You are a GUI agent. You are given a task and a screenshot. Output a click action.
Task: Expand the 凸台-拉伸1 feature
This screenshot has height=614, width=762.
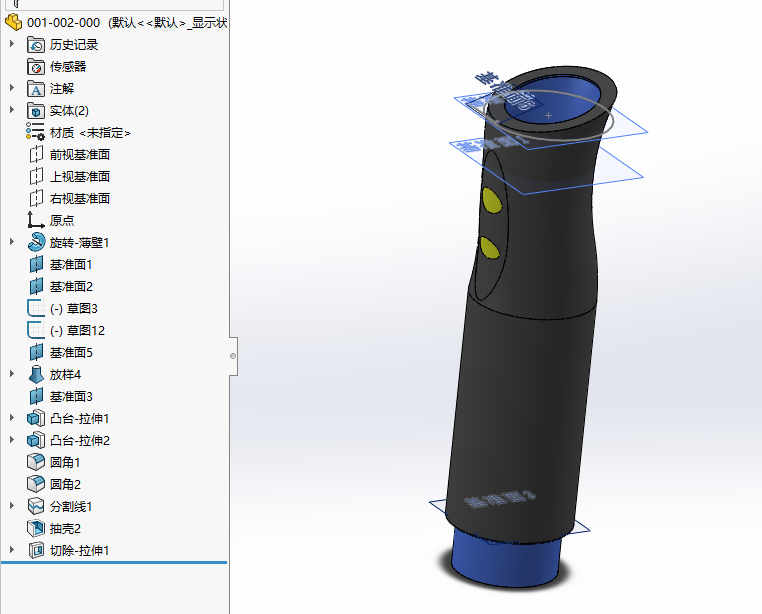[x=12, y=418]
